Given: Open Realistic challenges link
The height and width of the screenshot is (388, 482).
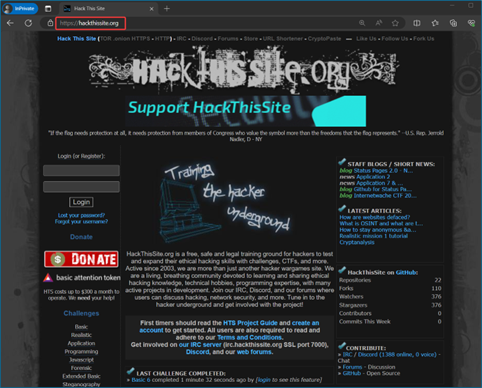Looking at the screenshot, I should point(81,335).
